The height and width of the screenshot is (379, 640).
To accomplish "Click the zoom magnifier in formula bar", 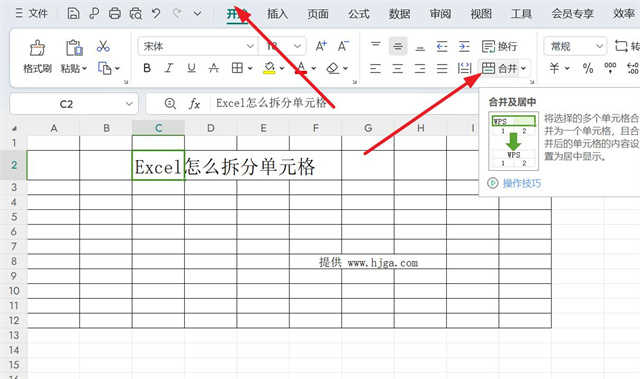I will click(x=170, y=104).
